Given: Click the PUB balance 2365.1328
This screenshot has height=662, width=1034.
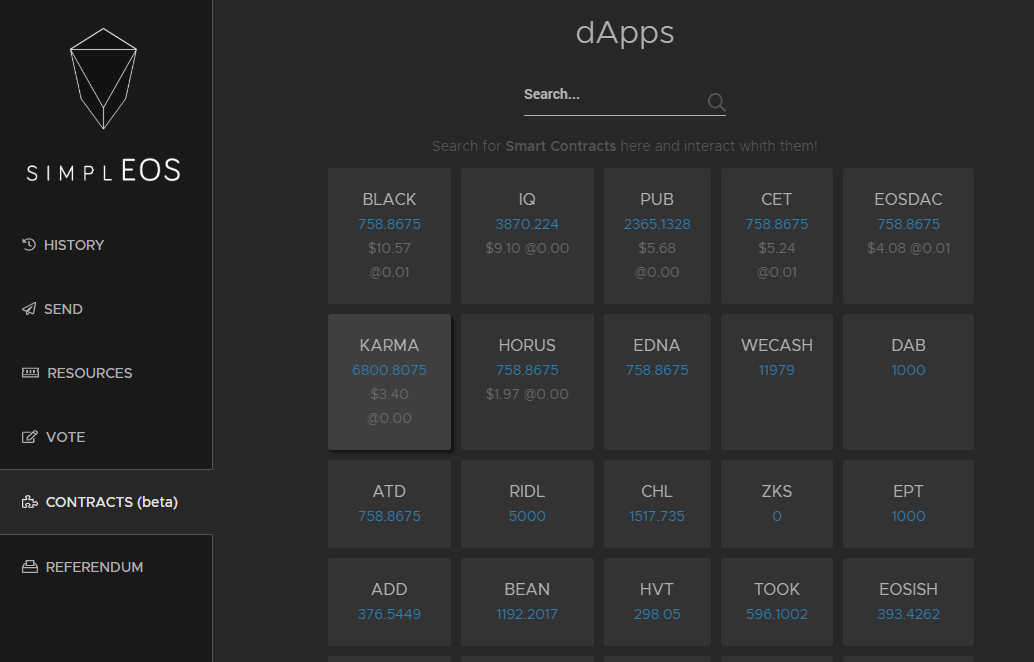Looking at the screenshot, I should (x=657, y=224).
